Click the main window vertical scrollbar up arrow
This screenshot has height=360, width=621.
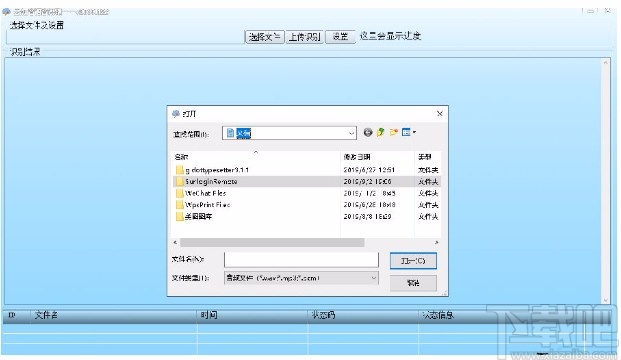[606, 63]
